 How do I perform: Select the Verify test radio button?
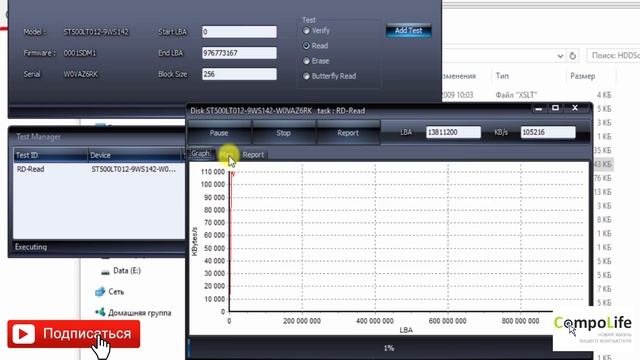click(306, 31)
